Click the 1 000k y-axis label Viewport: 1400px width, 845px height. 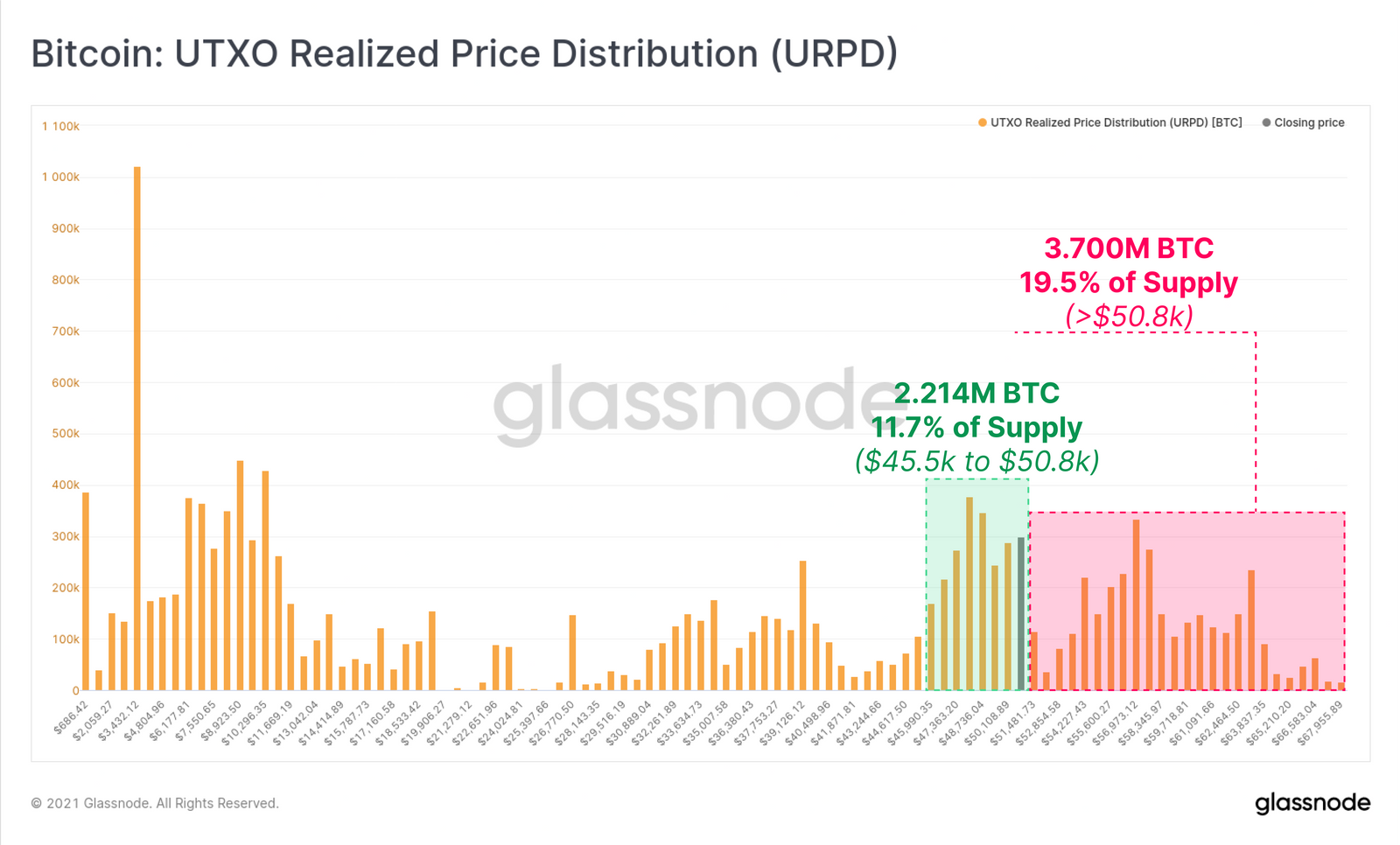(x=60, y=178)
